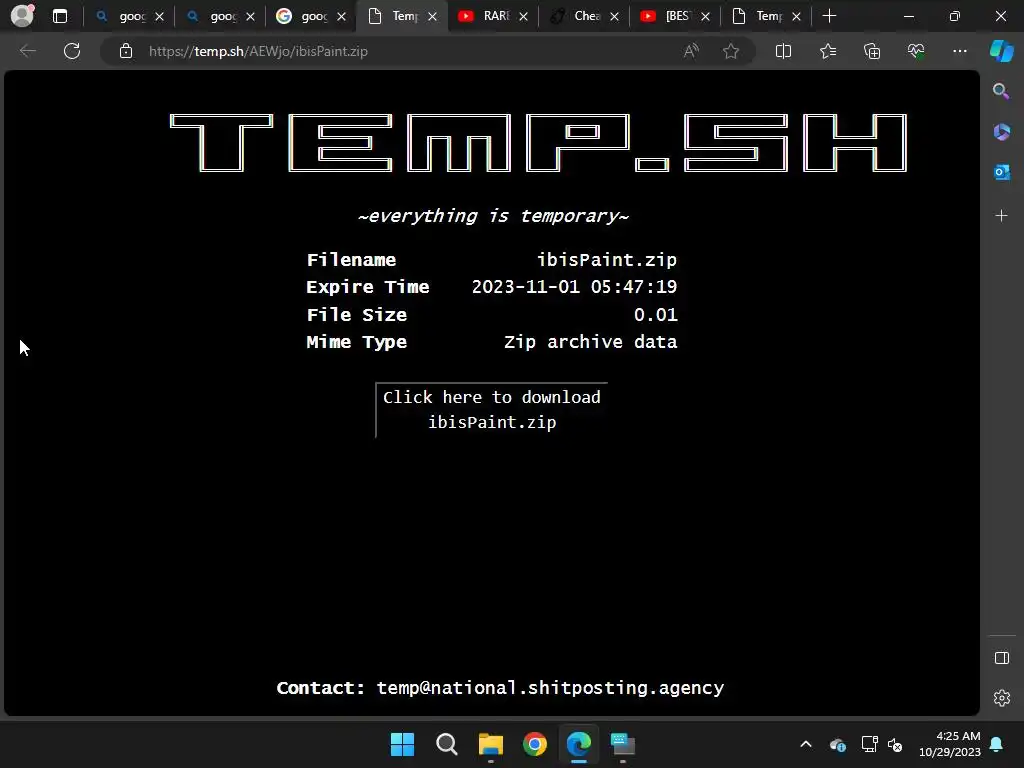1024x768 pixels.
Task: Open the Collections icon
Action: pyautogui.click(x=872, y=51)
